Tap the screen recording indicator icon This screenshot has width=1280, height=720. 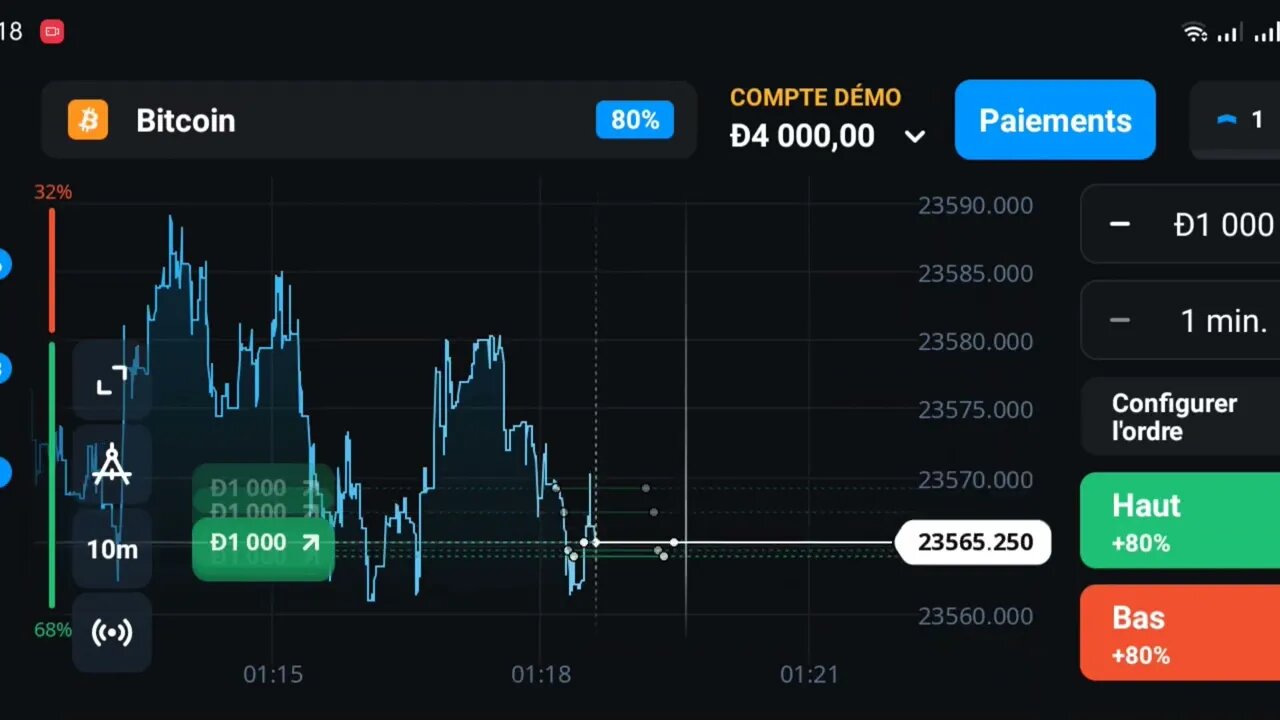click(x=52, y=32)
